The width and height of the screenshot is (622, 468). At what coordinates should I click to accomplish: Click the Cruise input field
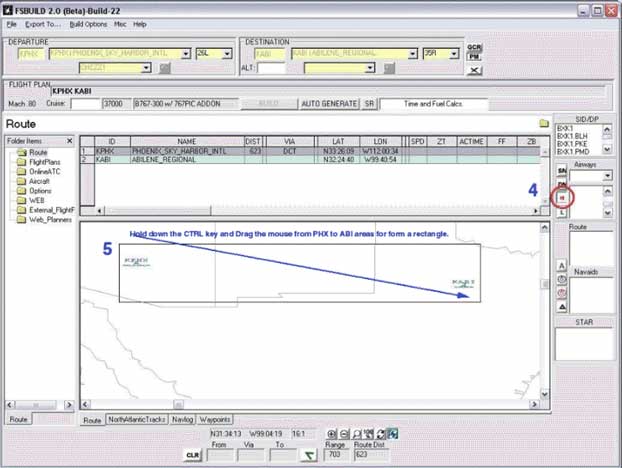pos(85,104)
